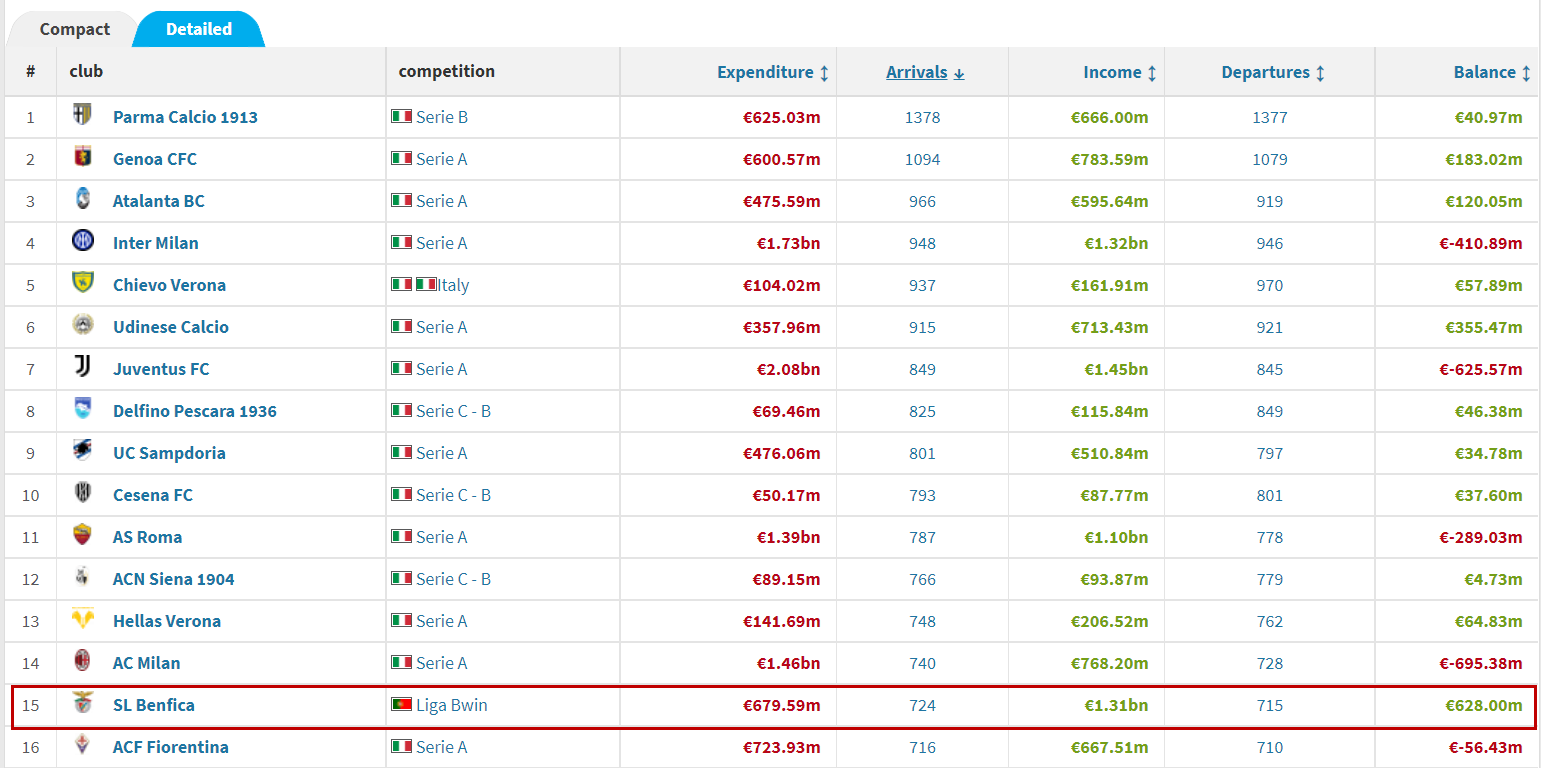Click the ACN Siena 1904 crest
The image size is (1541, 768).
[x=82, y=577]
